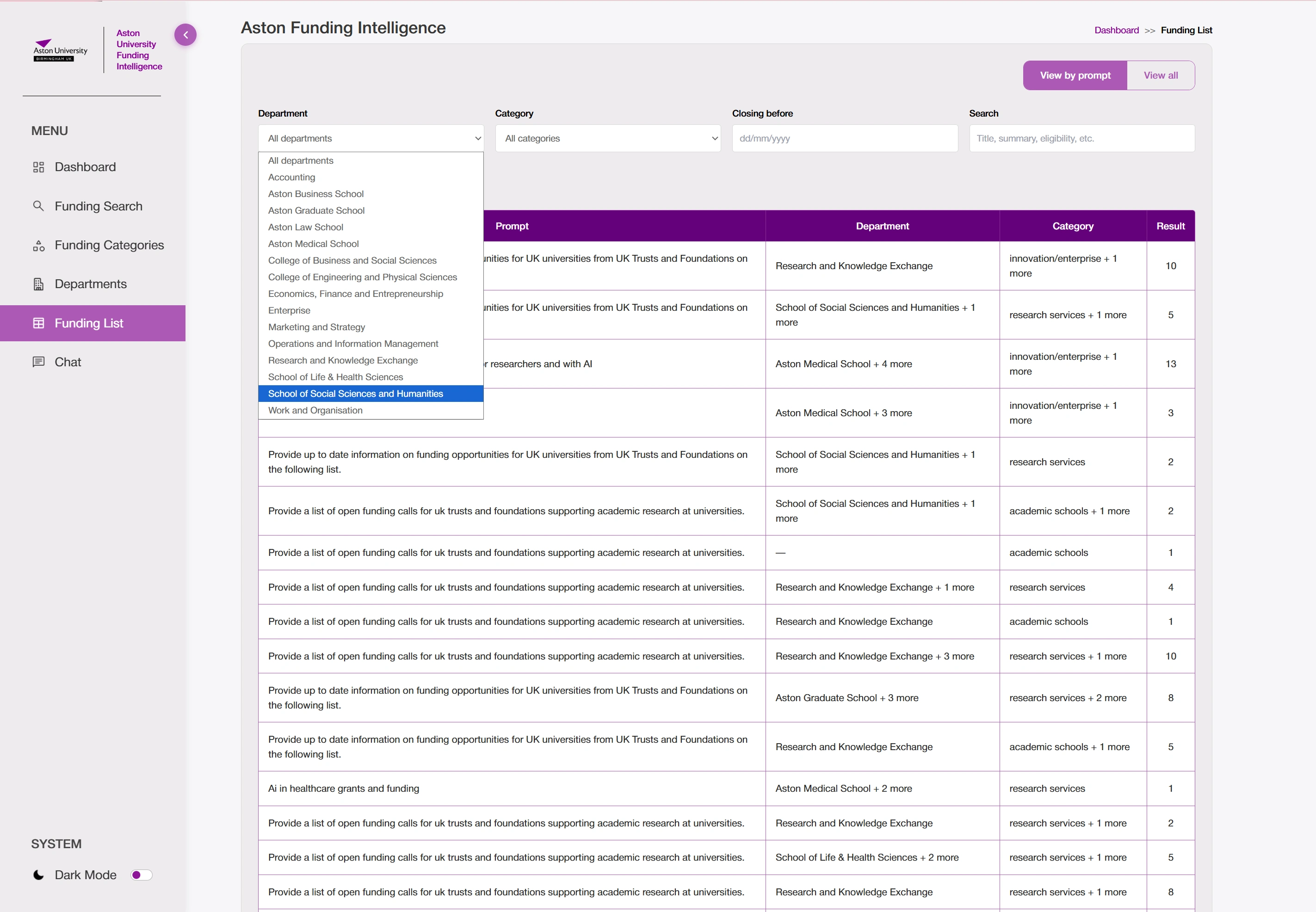This screenshot has width=1316, height=912.
Task: Click the Funding Search magnifier icon
Action: [x=38, y=206]
